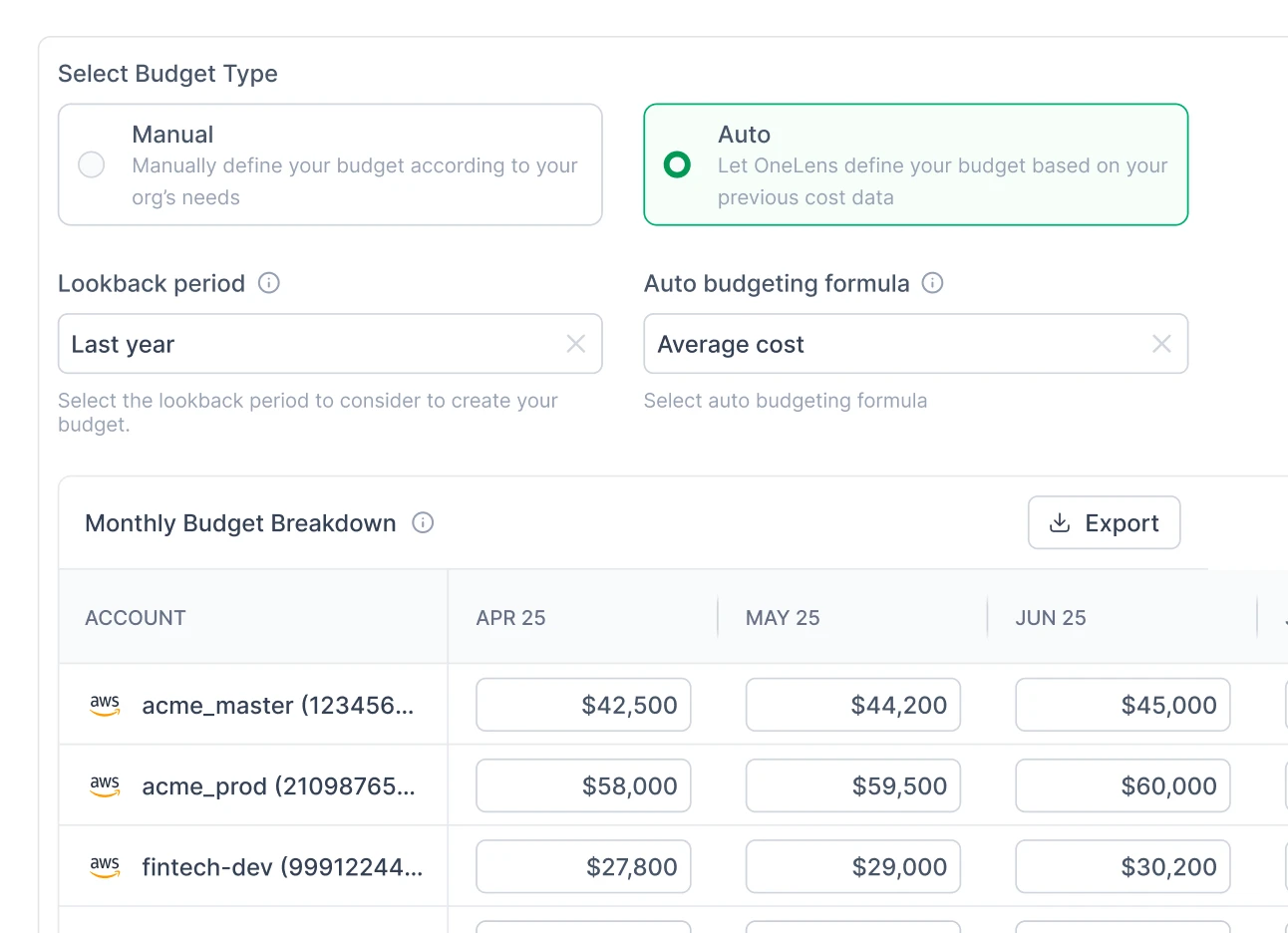Click the Select Budget Type heading

coord(167,74)
